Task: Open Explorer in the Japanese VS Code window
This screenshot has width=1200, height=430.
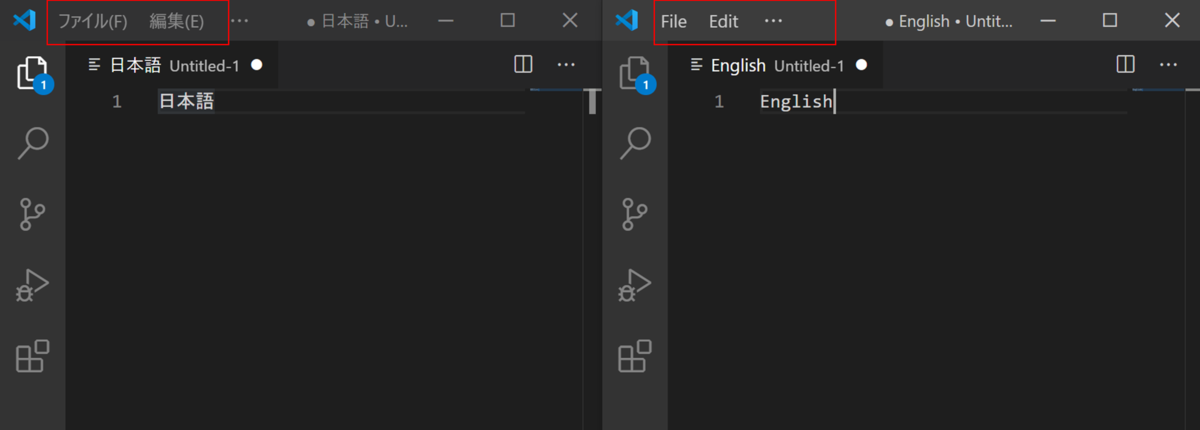Action: click(33, 75)
